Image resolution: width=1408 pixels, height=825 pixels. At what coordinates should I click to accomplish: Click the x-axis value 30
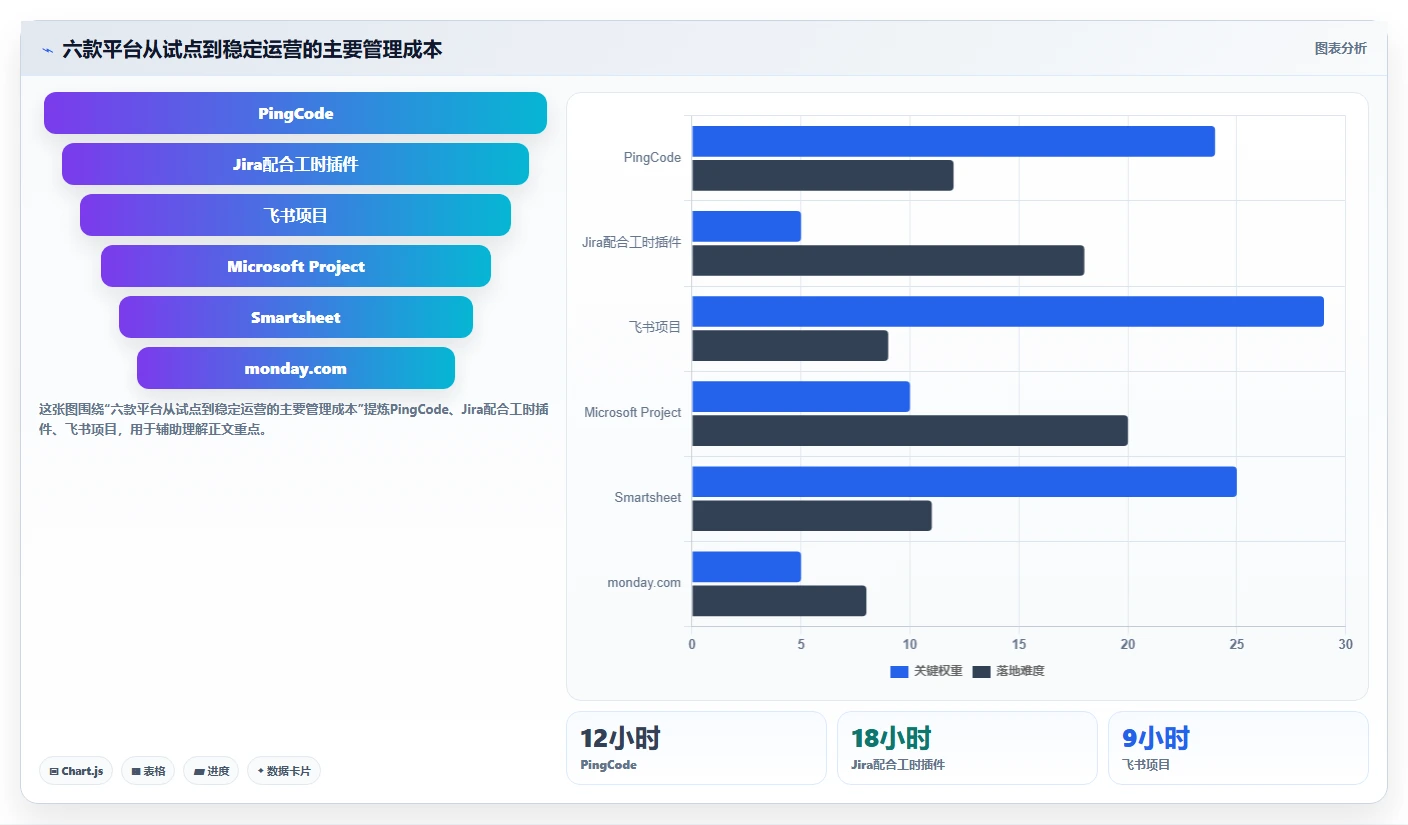(x=1345, y=644)
